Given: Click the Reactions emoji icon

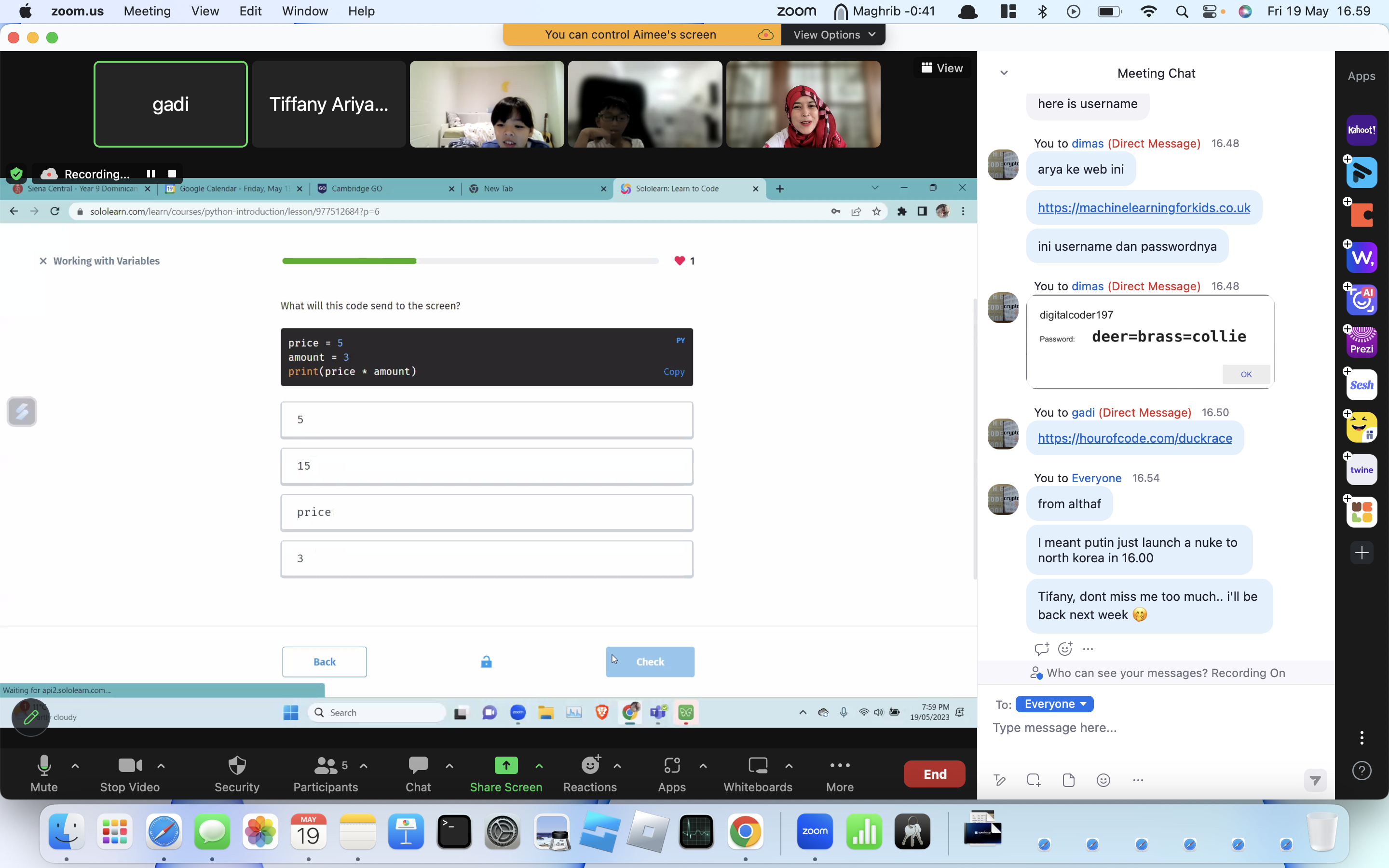Looking at the screenshot, I should [590, 764].
